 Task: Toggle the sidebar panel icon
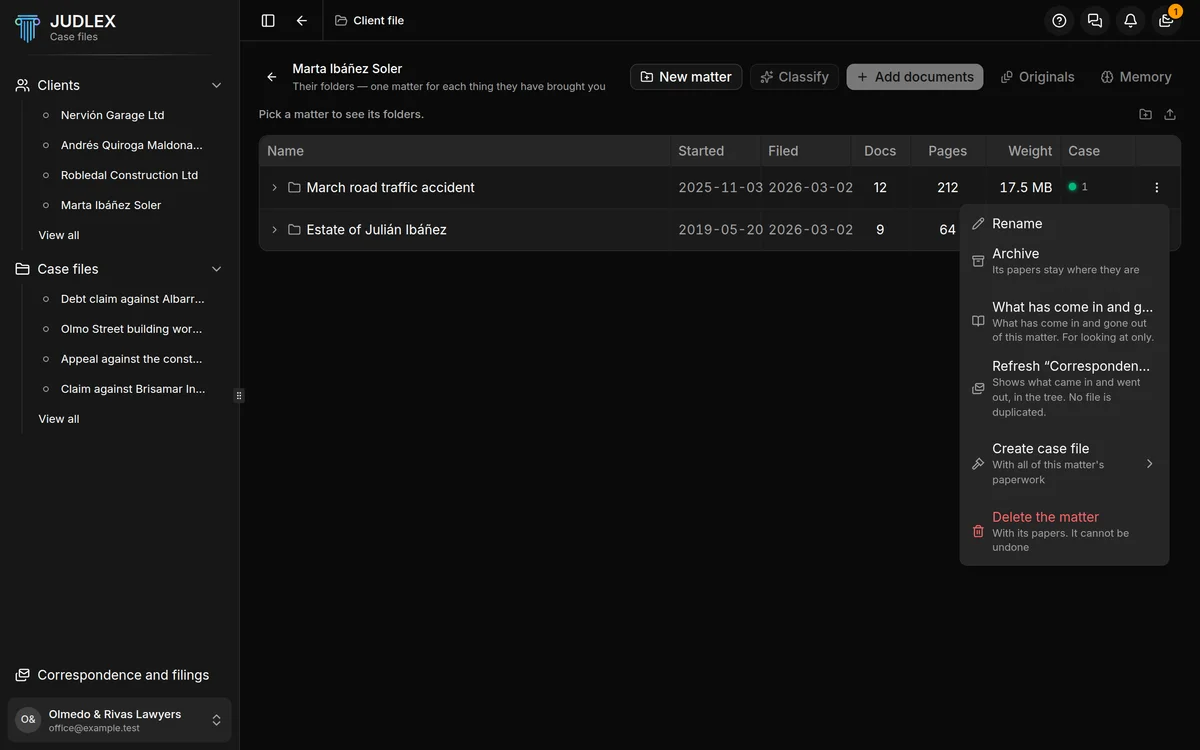pyautogui.click(x=268, y=20)
